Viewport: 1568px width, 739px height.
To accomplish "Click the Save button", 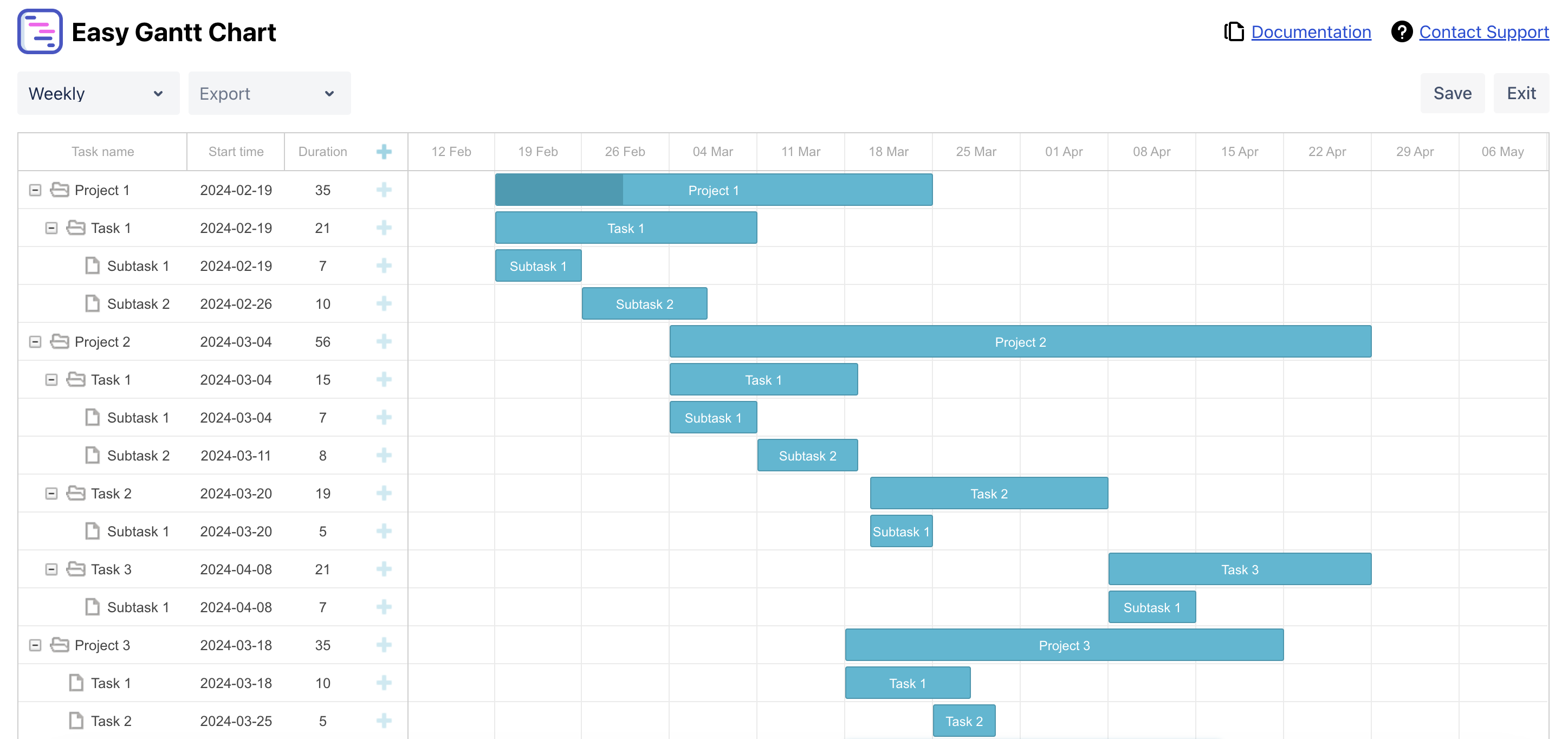I will pos(1453,92).
